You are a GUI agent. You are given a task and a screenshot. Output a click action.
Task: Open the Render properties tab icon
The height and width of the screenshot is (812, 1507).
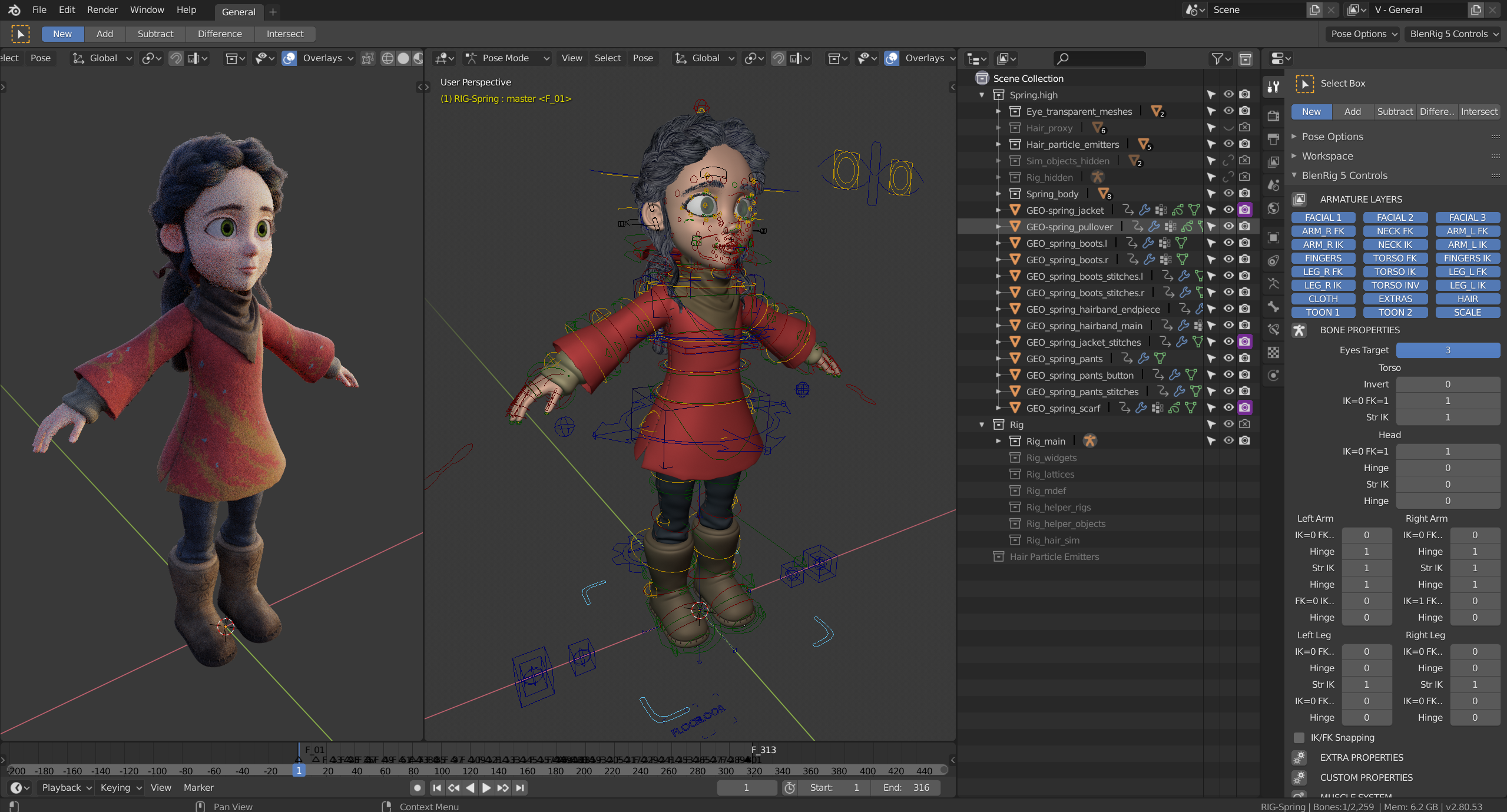coord(1273,116)
